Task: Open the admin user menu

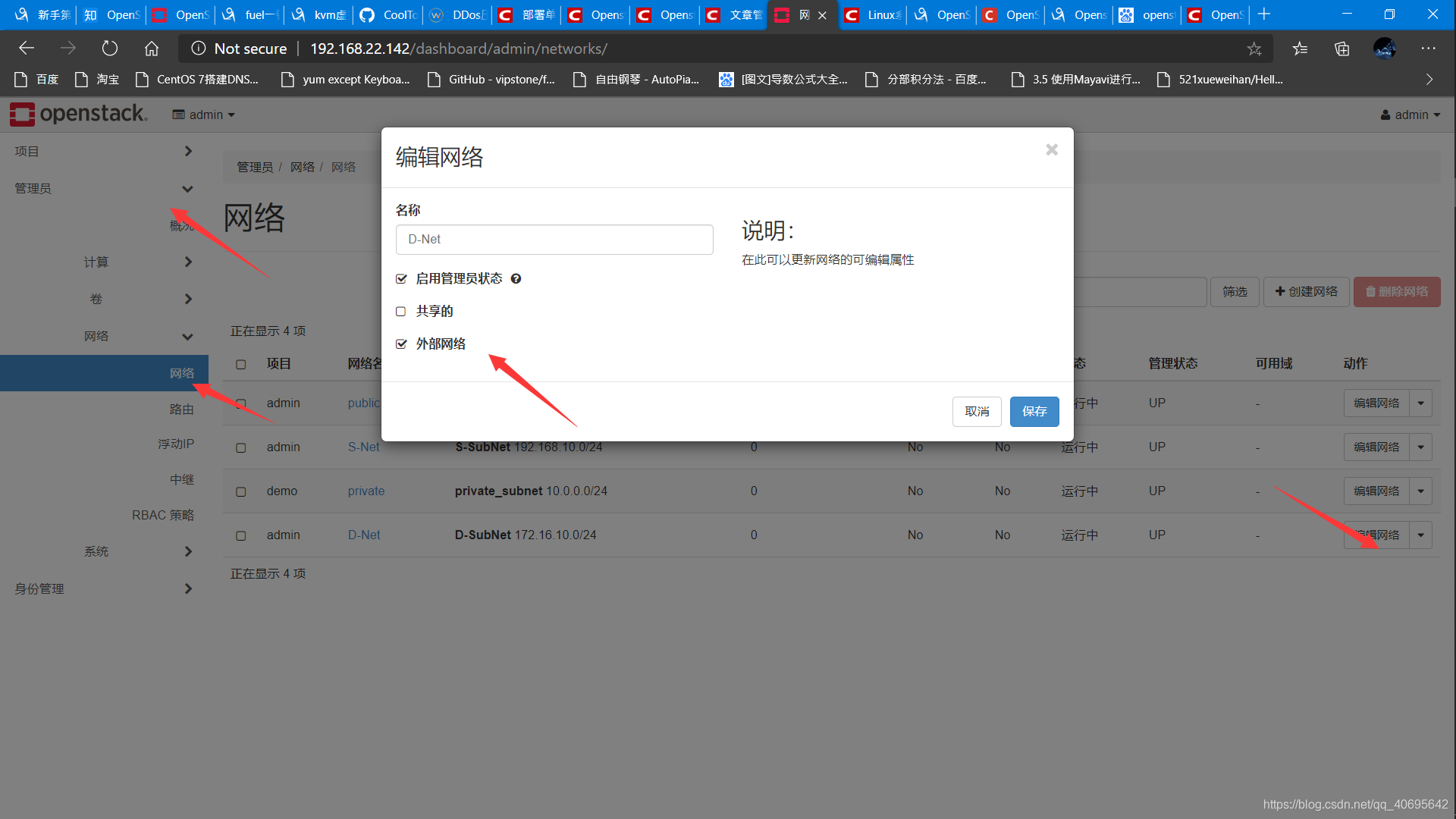Action: (1410, 115)
